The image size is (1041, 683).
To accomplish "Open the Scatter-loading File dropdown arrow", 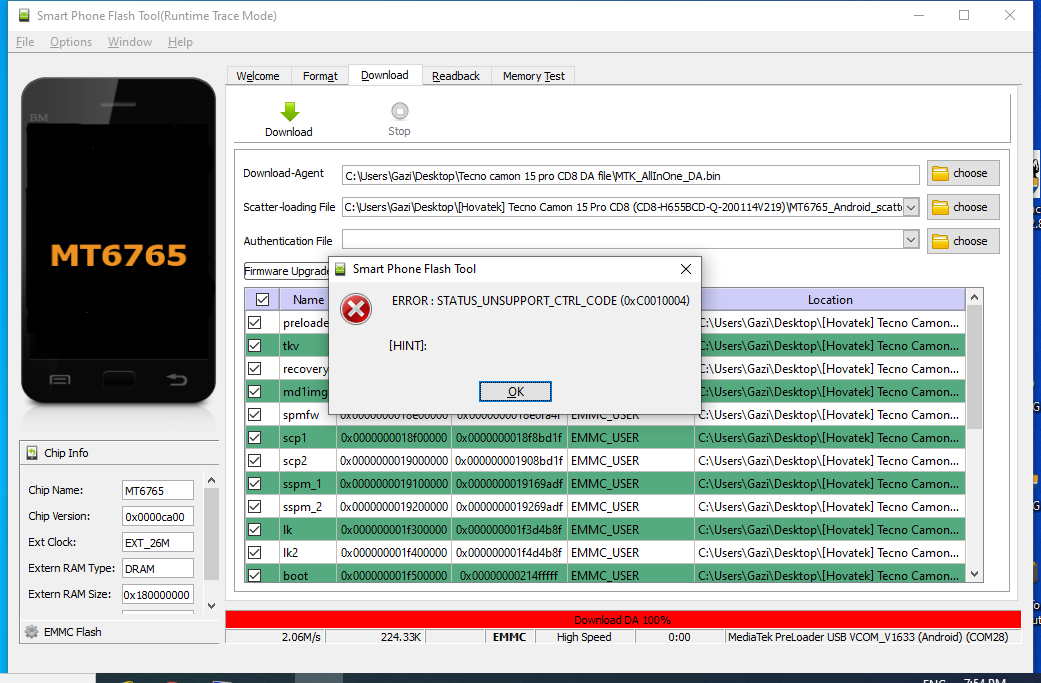I will click(911, 207).
